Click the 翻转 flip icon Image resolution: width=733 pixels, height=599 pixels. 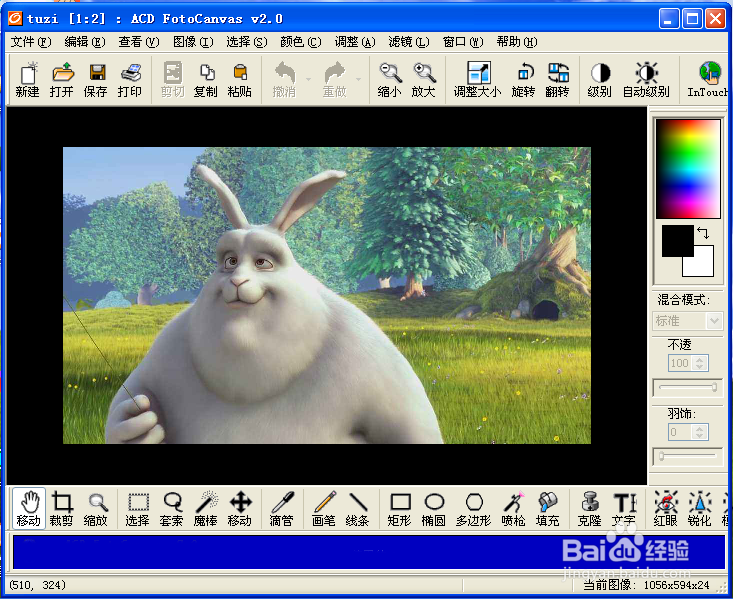click(x=557, y=79)
